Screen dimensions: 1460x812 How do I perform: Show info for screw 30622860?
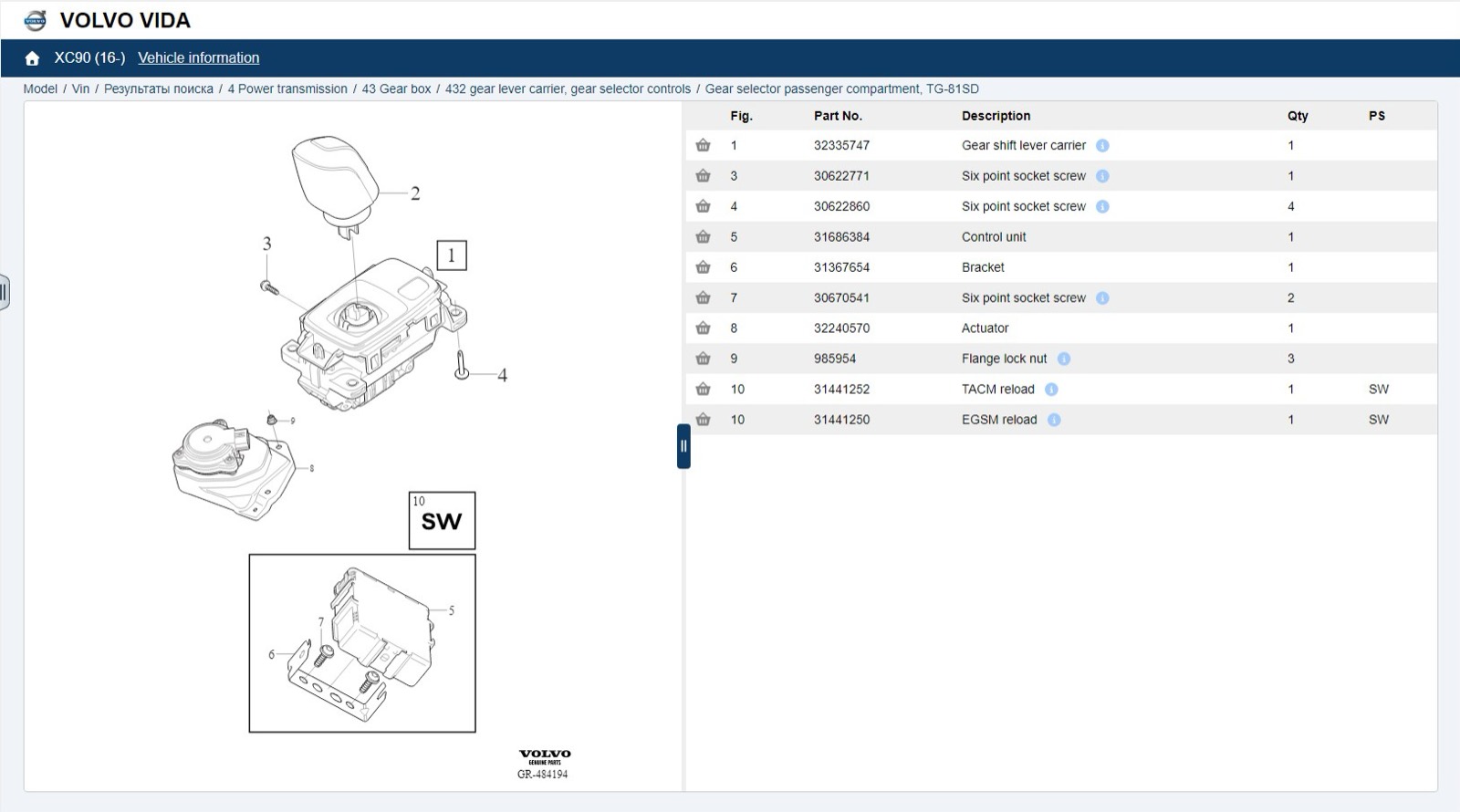tap(1102, 206)
